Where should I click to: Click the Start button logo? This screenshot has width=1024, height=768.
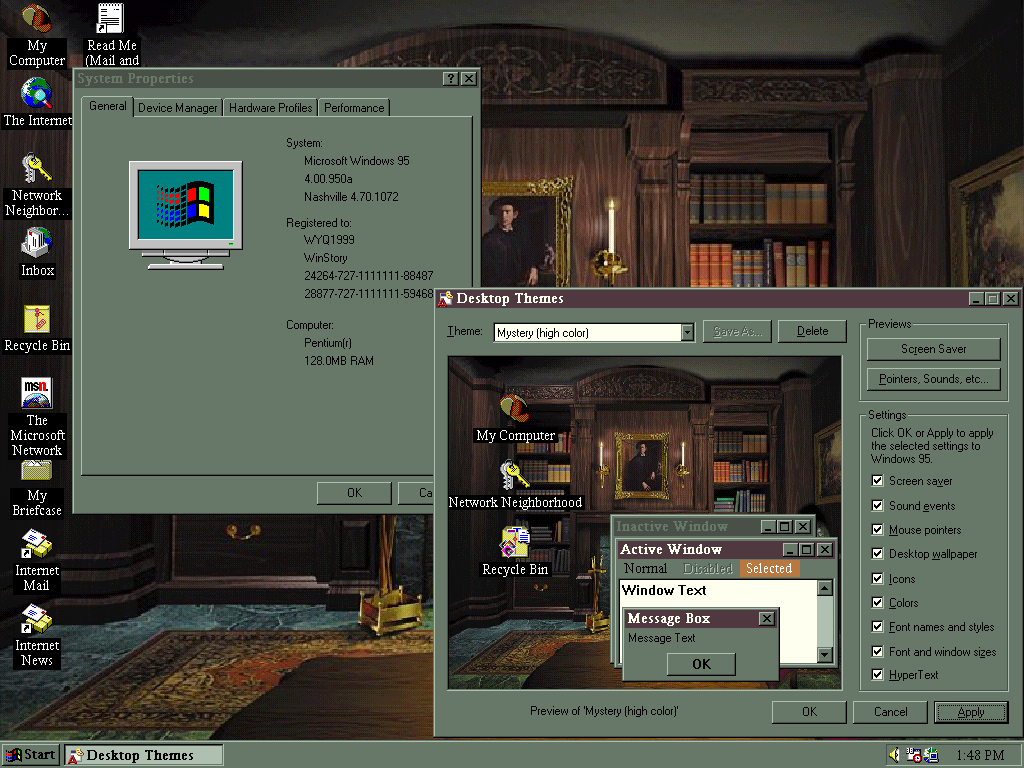[13, 755]
